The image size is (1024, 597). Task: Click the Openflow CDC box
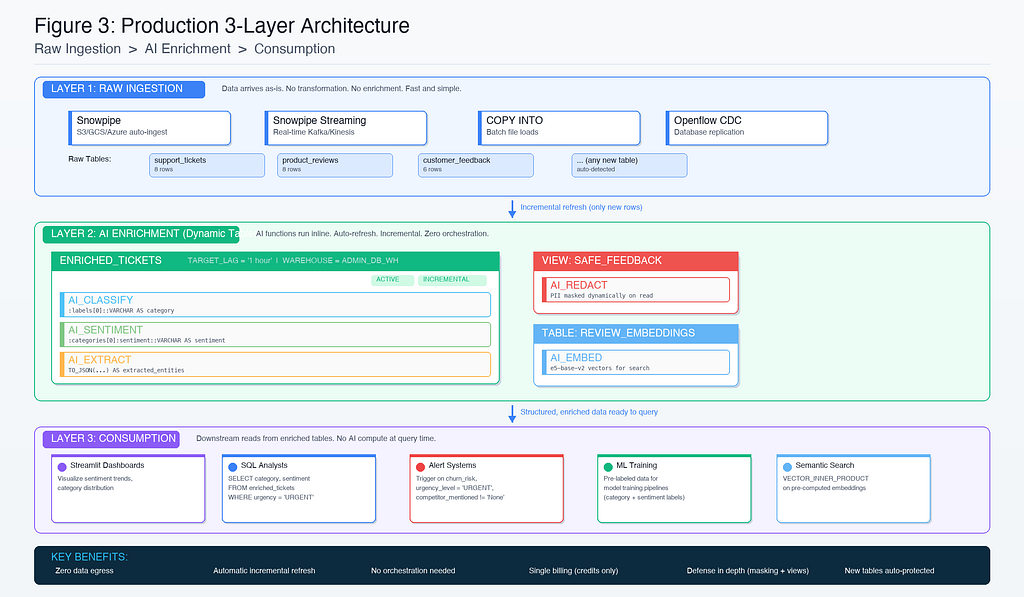746,127
